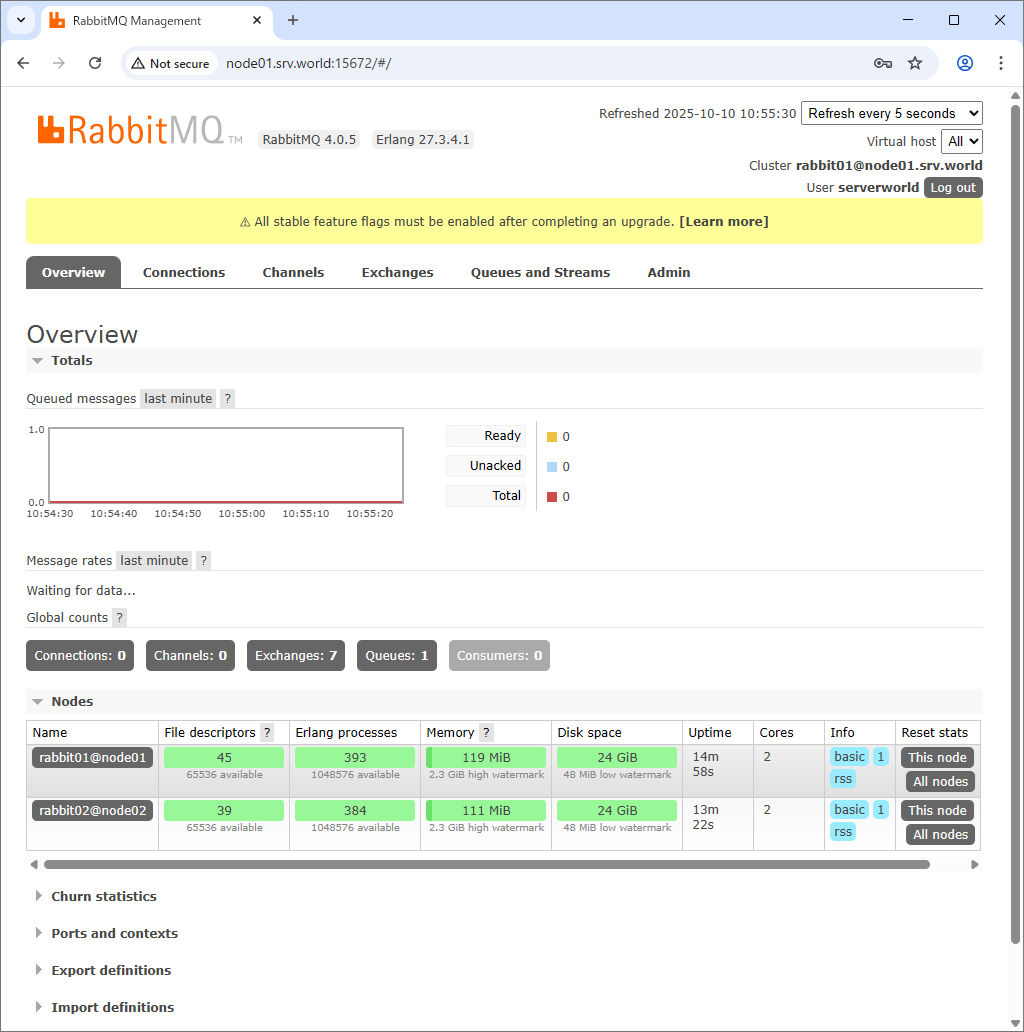Log out of serverworld user
Viewport: 1024px width, 1032px height.
952,188
